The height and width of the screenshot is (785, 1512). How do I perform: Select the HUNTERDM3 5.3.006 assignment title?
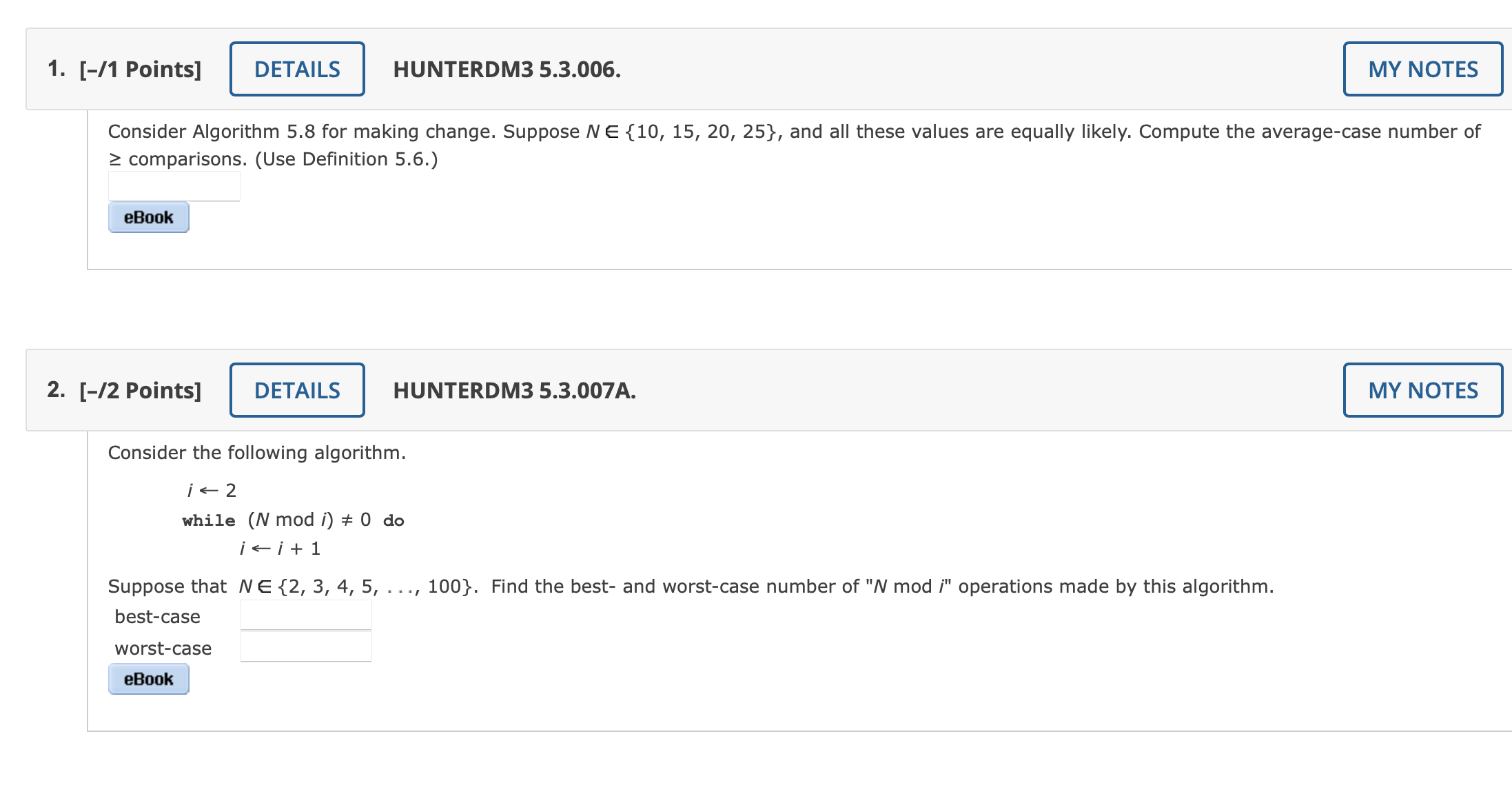tap(507, 68)
